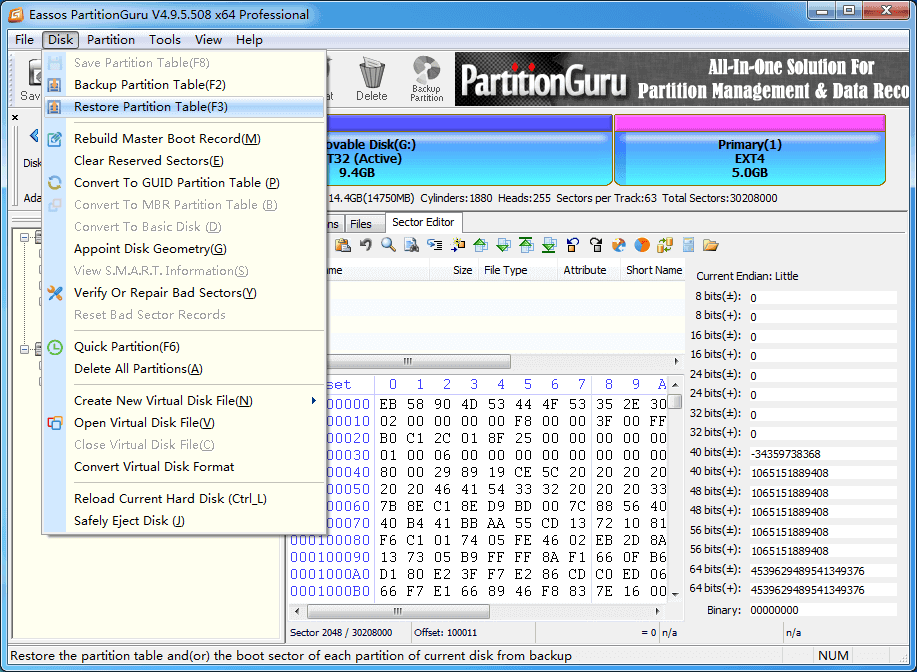Click the magnifier Find icon
The image size is (917, 672).
[388, 245]
